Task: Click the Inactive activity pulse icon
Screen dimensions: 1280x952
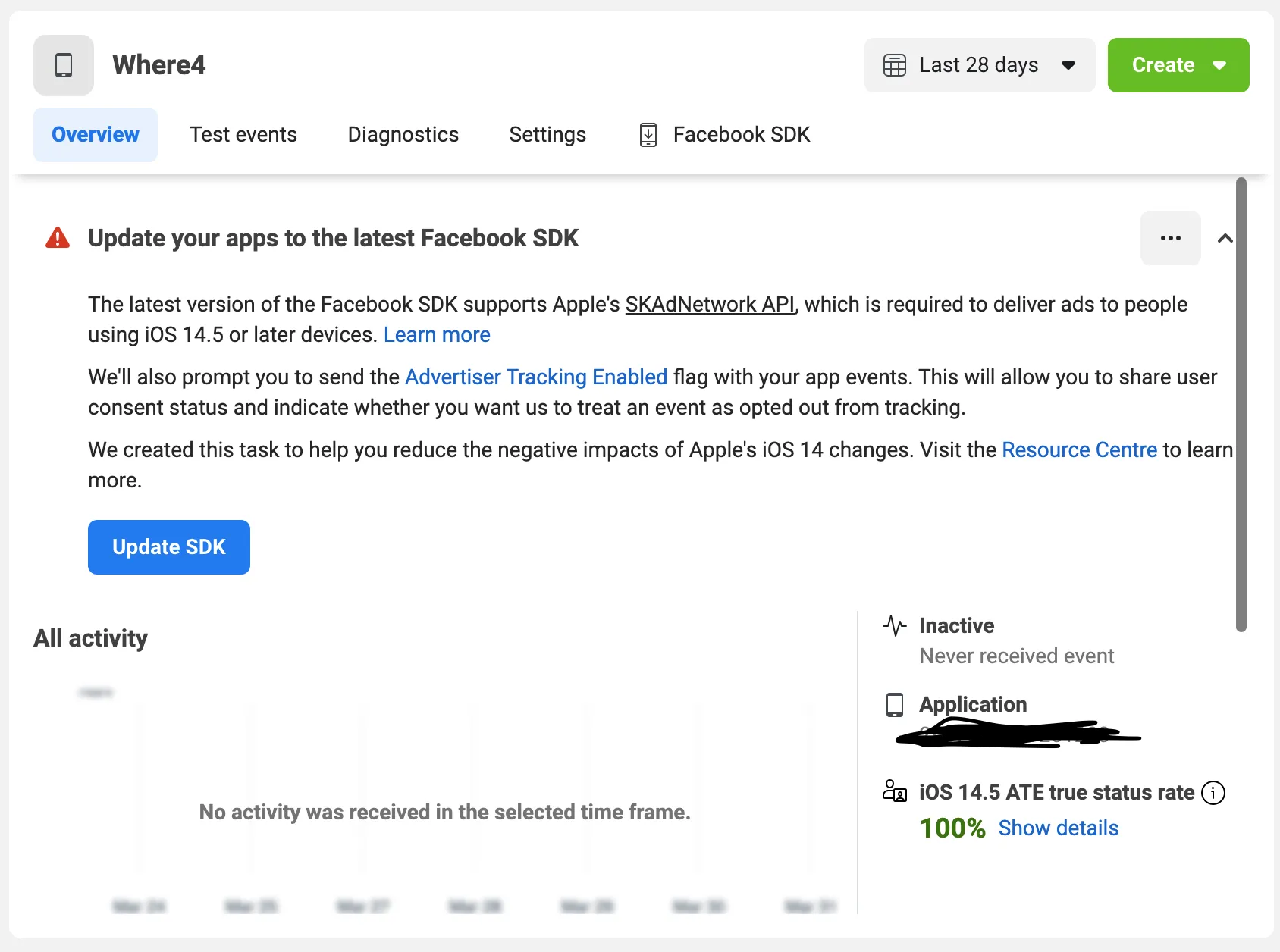Action: coord(895,626)
